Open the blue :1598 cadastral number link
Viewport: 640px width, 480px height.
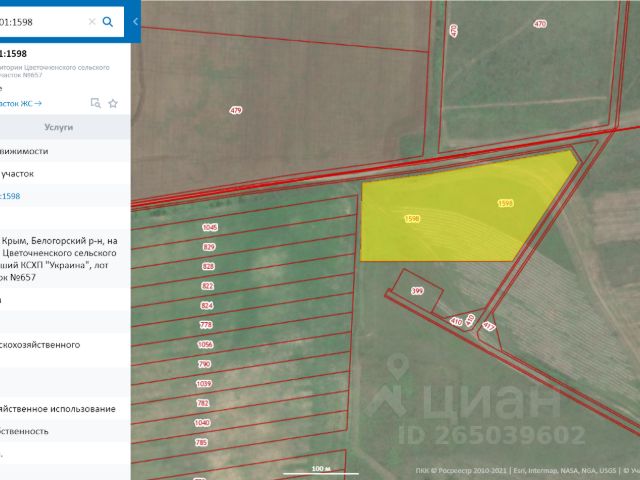(x=10, y=196)
